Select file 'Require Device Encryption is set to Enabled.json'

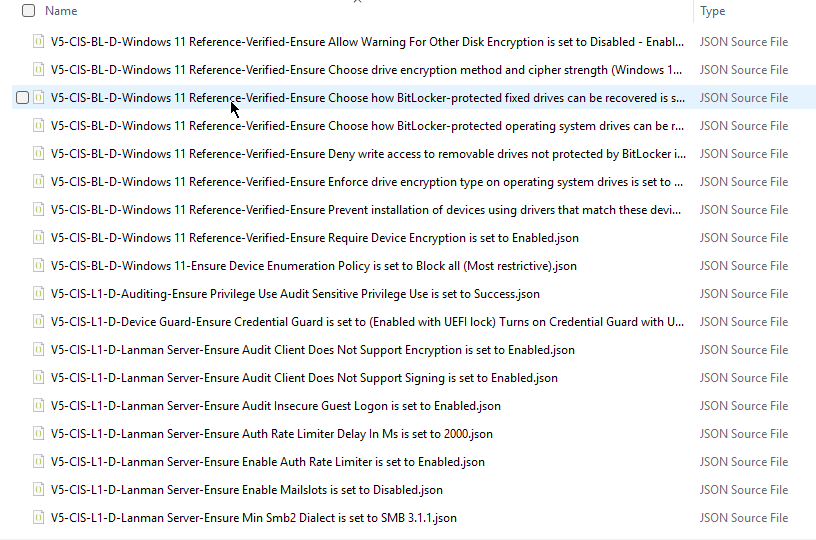(x=315, y=238)
